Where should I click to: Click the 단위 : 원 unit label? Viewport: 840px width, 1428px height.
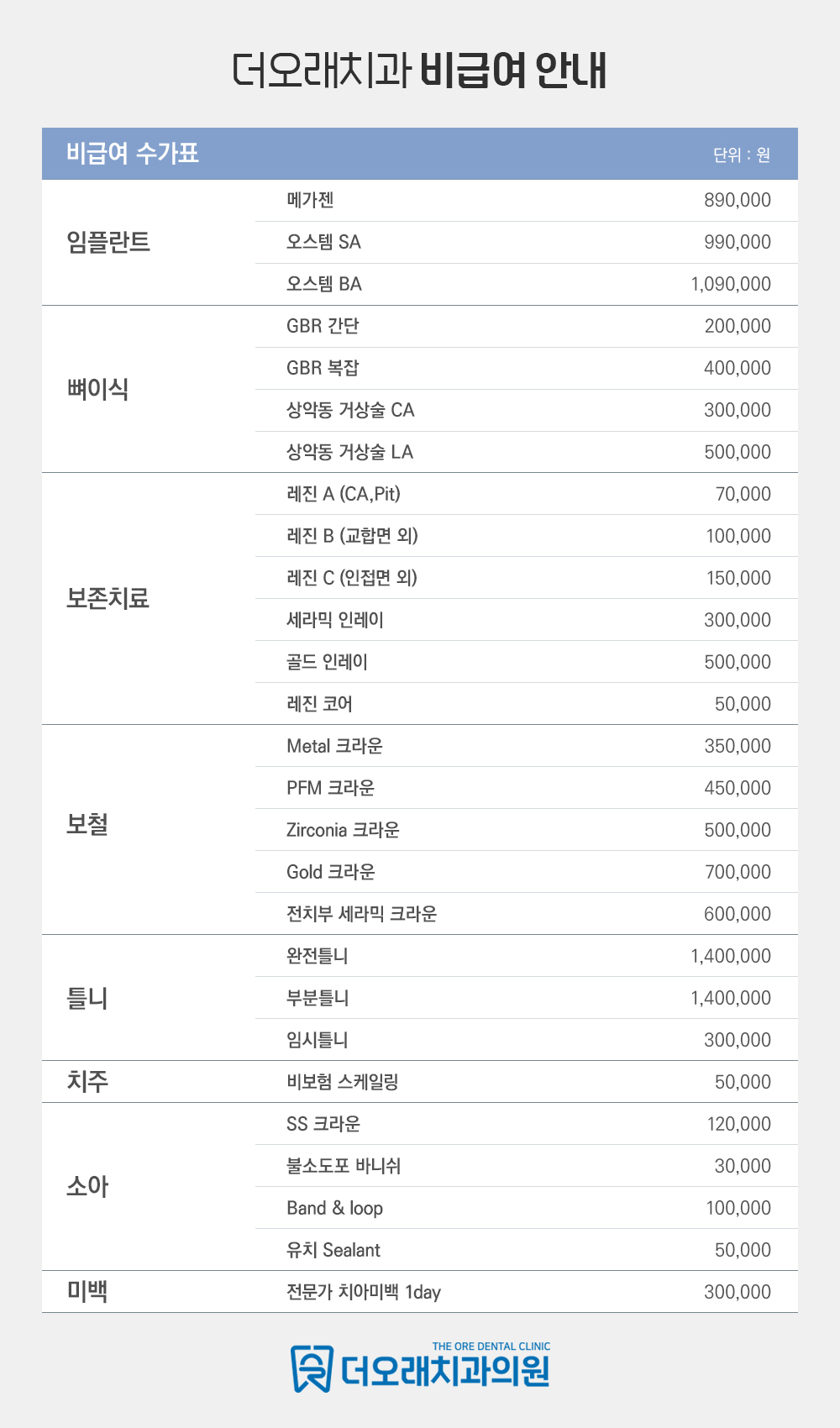point(741,155)
